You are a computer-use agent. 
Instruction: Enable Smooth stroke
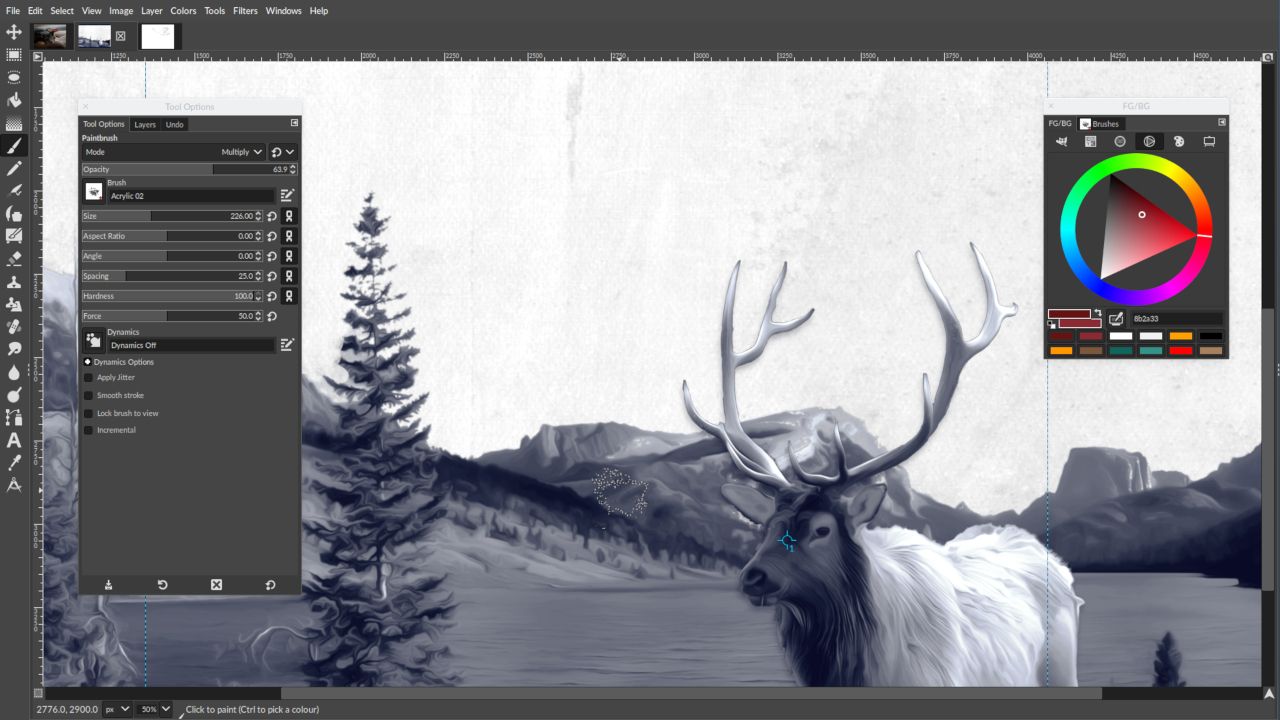point(88,395)
